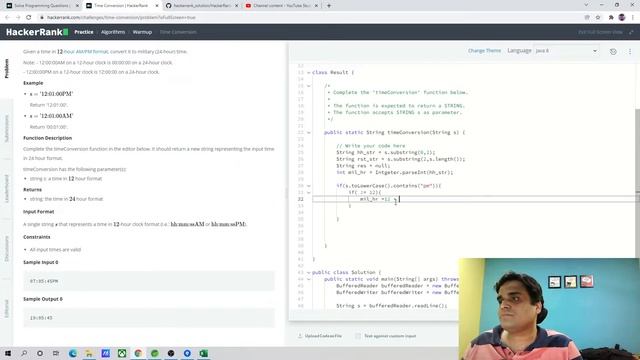Screen dimensions: 640x360
Task: Switch to Chrome in taskbar
Action: [138, 353]
